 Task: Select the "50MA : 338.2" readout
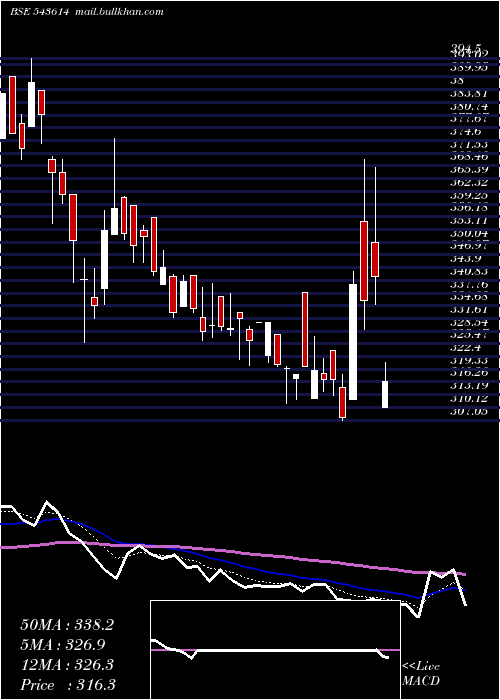(67, 625)
